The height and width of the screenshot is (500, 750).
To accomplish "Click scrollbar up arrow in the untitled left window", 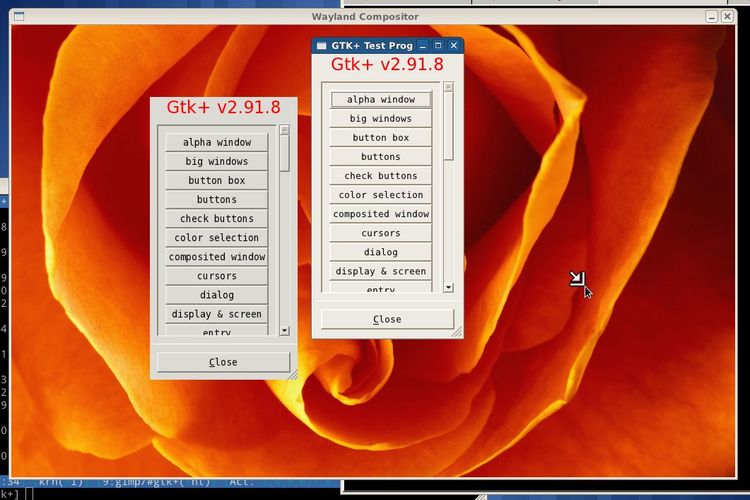I will [285, 130].
